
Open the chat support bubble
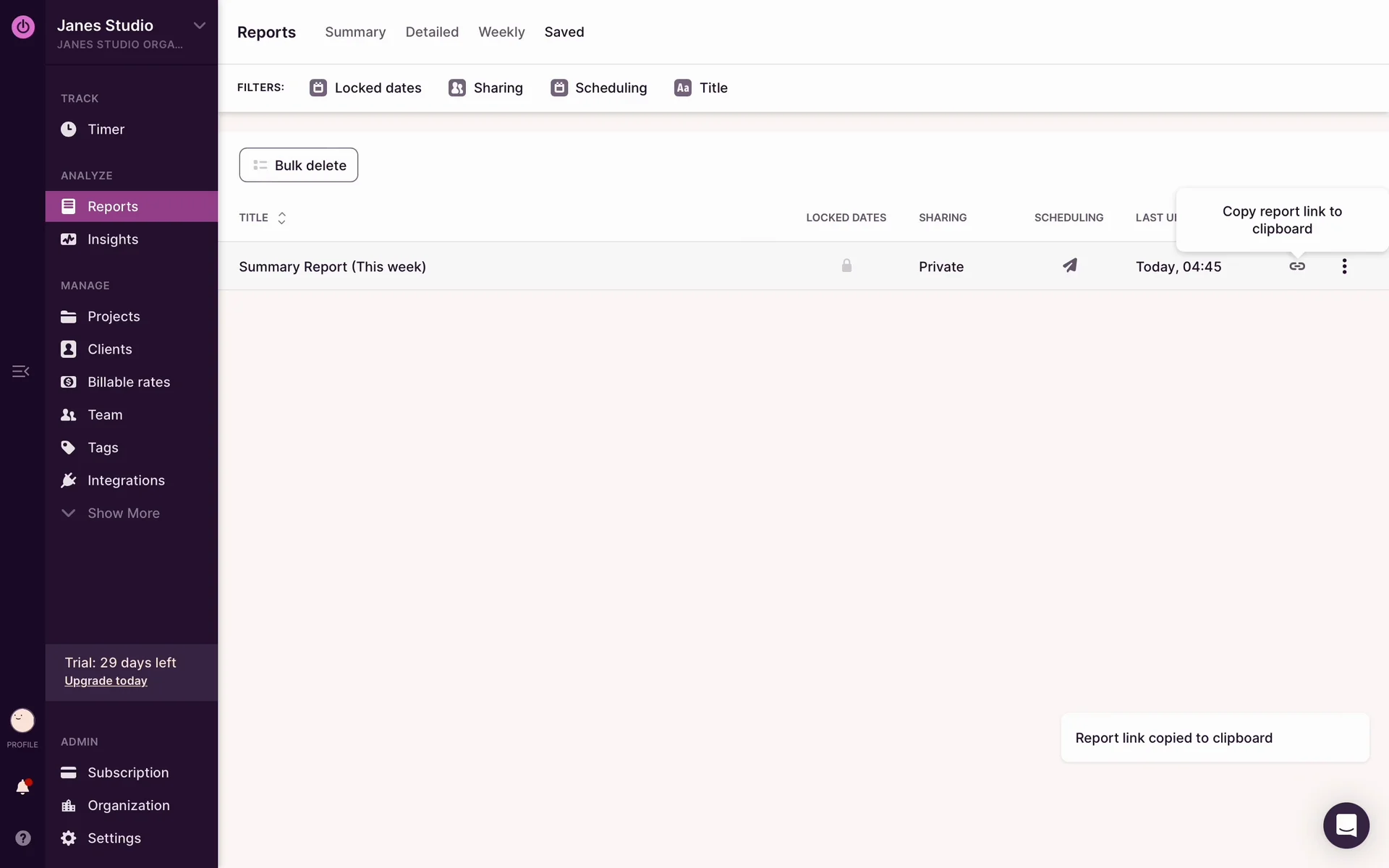point(1346,825)
